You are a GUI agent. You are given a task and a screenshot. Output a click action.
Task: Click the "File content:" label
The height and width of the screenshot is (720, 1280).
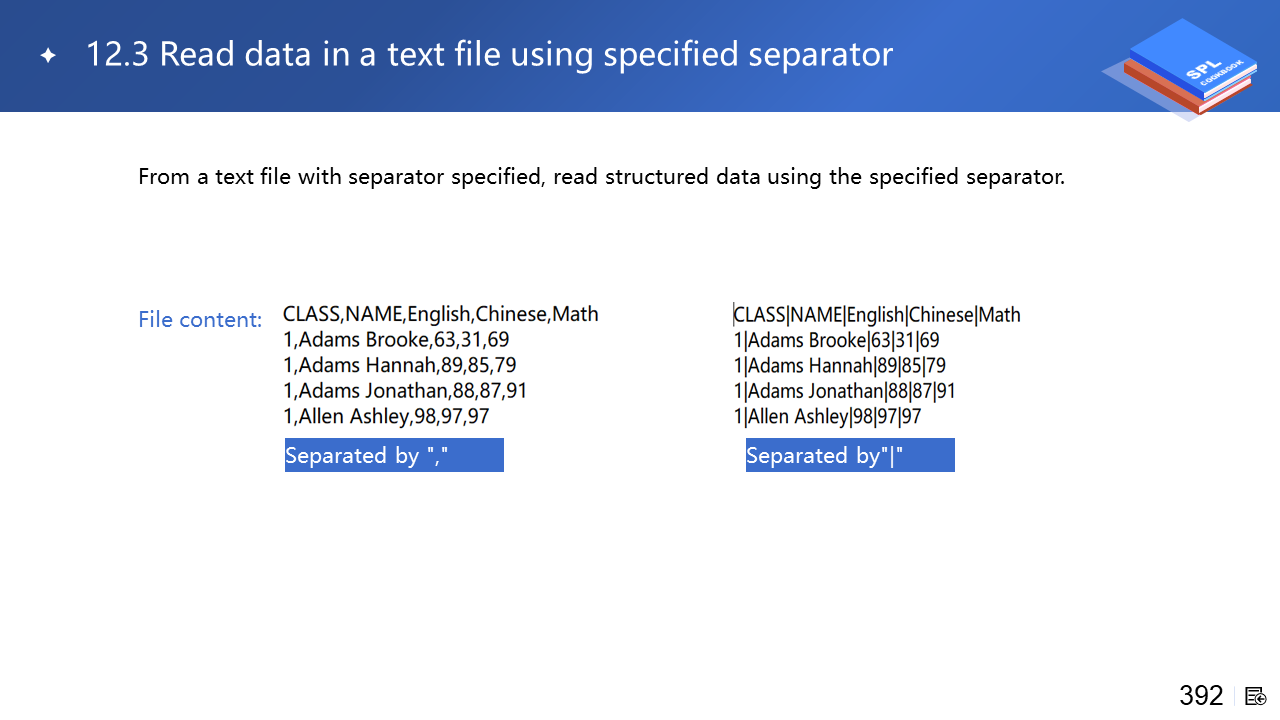pos(200,320)
